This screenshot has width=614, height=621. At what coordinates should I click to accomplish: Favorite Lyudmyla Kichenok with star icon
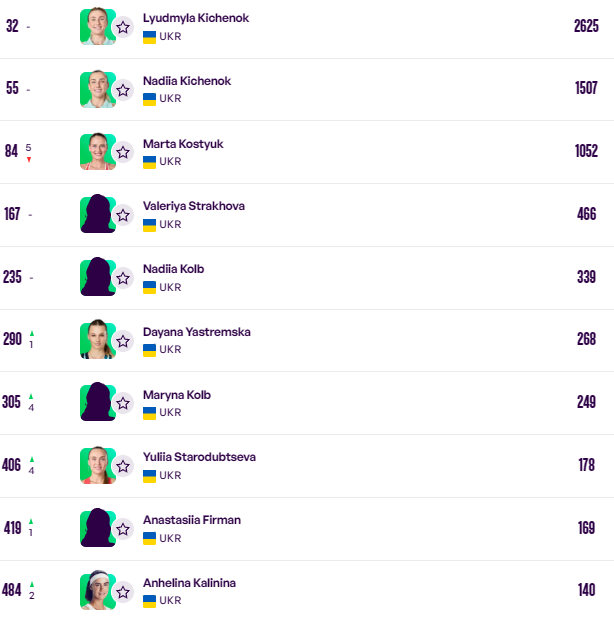[x=123, y=28]
